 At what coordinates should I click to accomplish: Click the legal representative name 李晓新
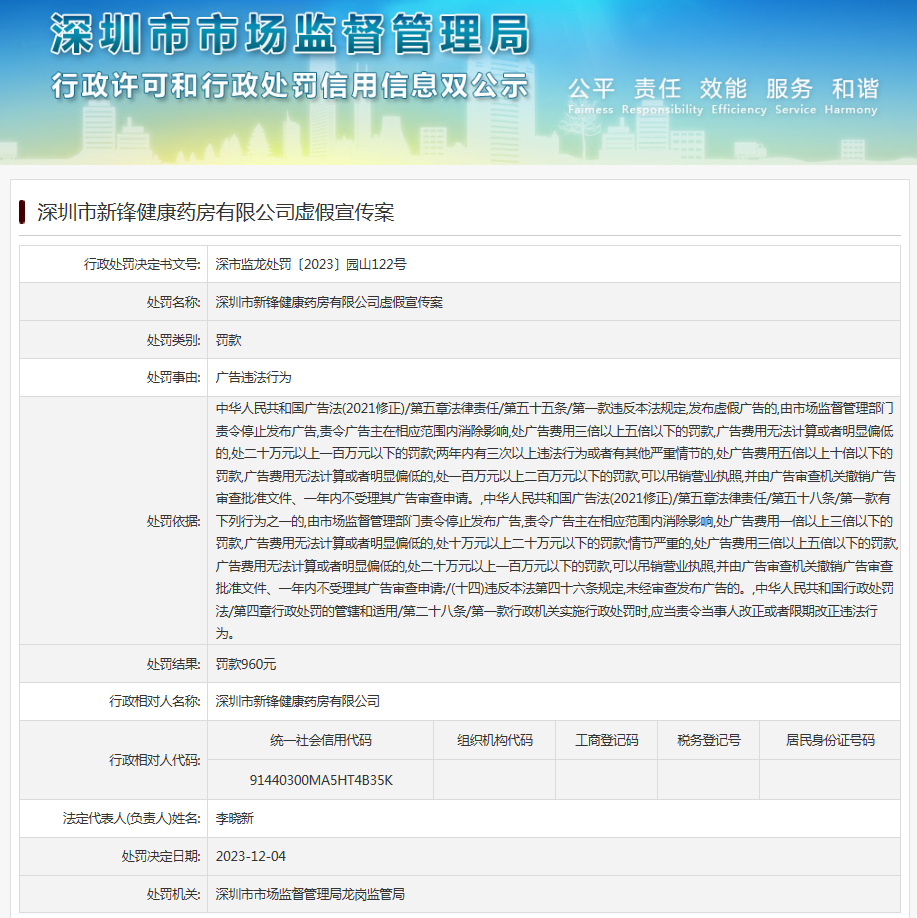[x=235, y=818]
